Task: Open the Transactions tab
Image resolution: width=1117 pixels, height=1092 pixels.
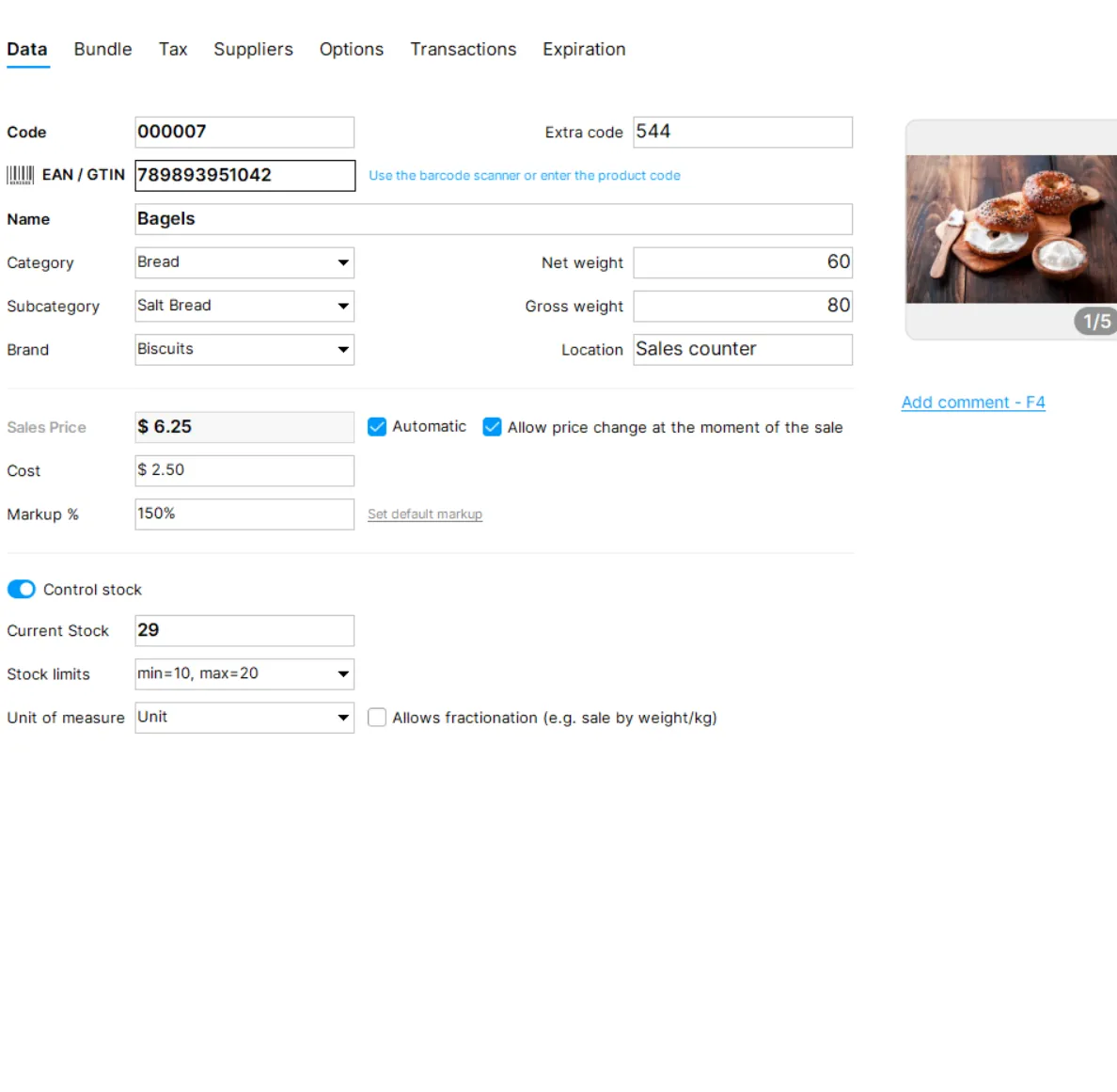Action: tap(463, 49)
